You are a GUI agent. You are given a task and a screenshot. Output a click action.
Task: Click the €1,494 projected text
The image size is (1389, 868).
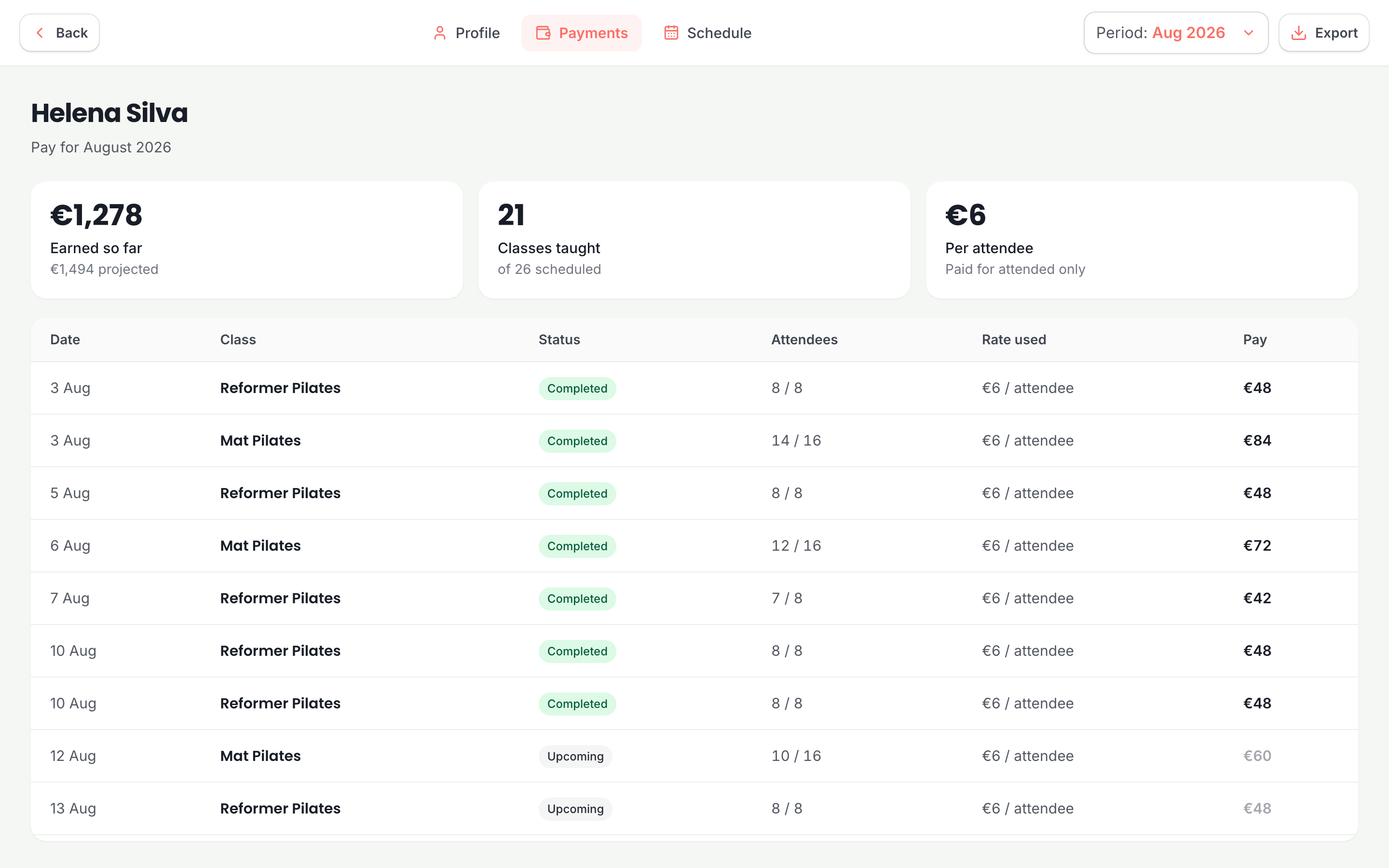104,269
